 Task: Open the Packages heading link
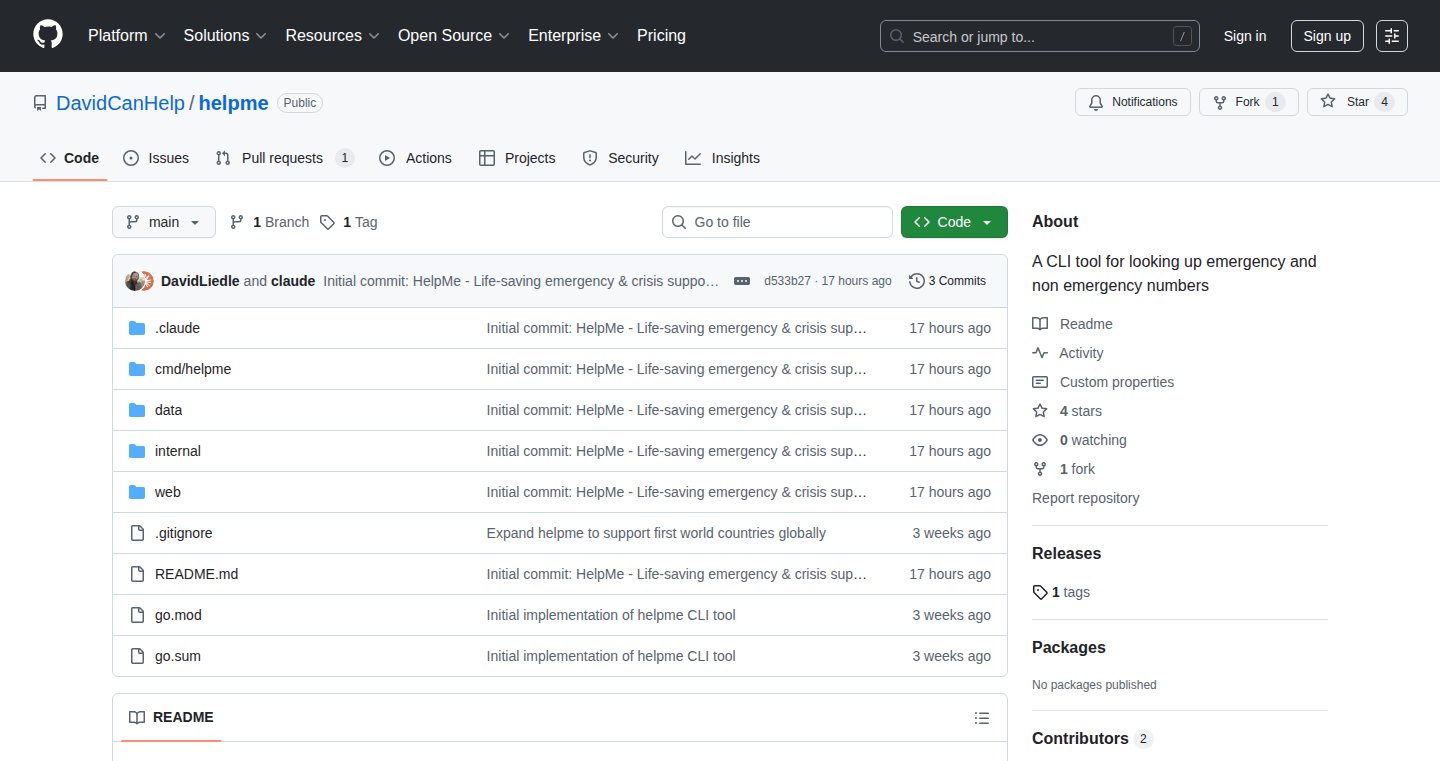(x=1069, y=648)
